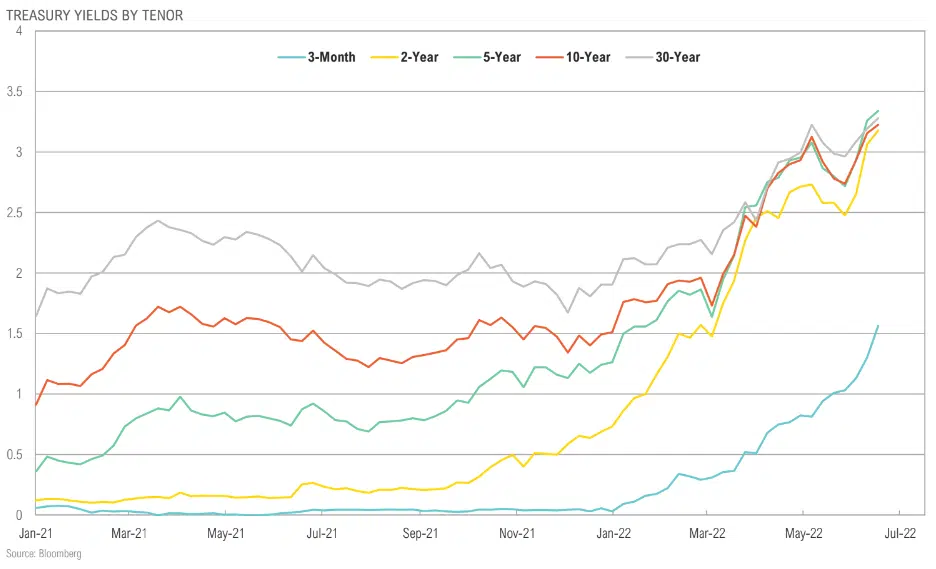Select the 10-Year legend label text
This screenshot has width=936, height=569.
coord(586,57)
